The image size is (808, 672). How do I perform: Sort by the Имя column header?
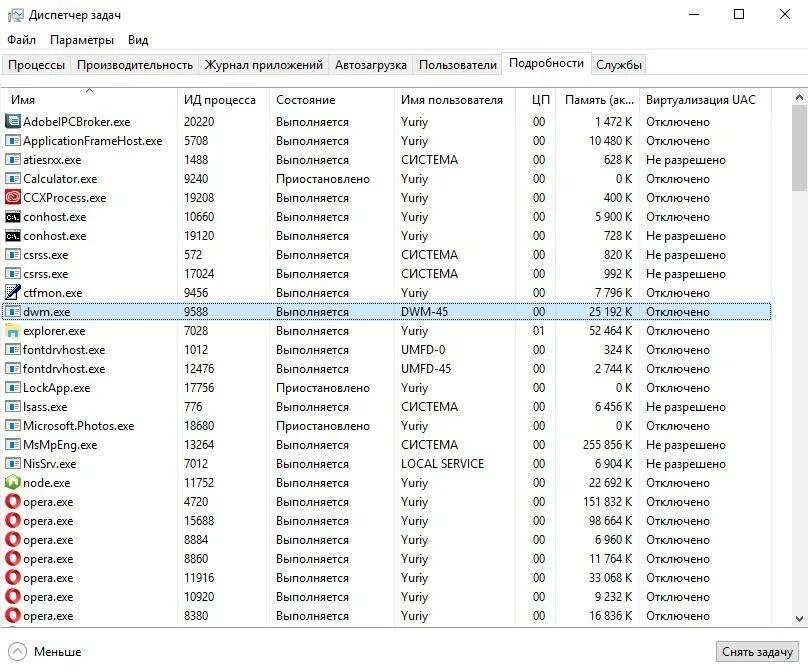pos(89,99)
